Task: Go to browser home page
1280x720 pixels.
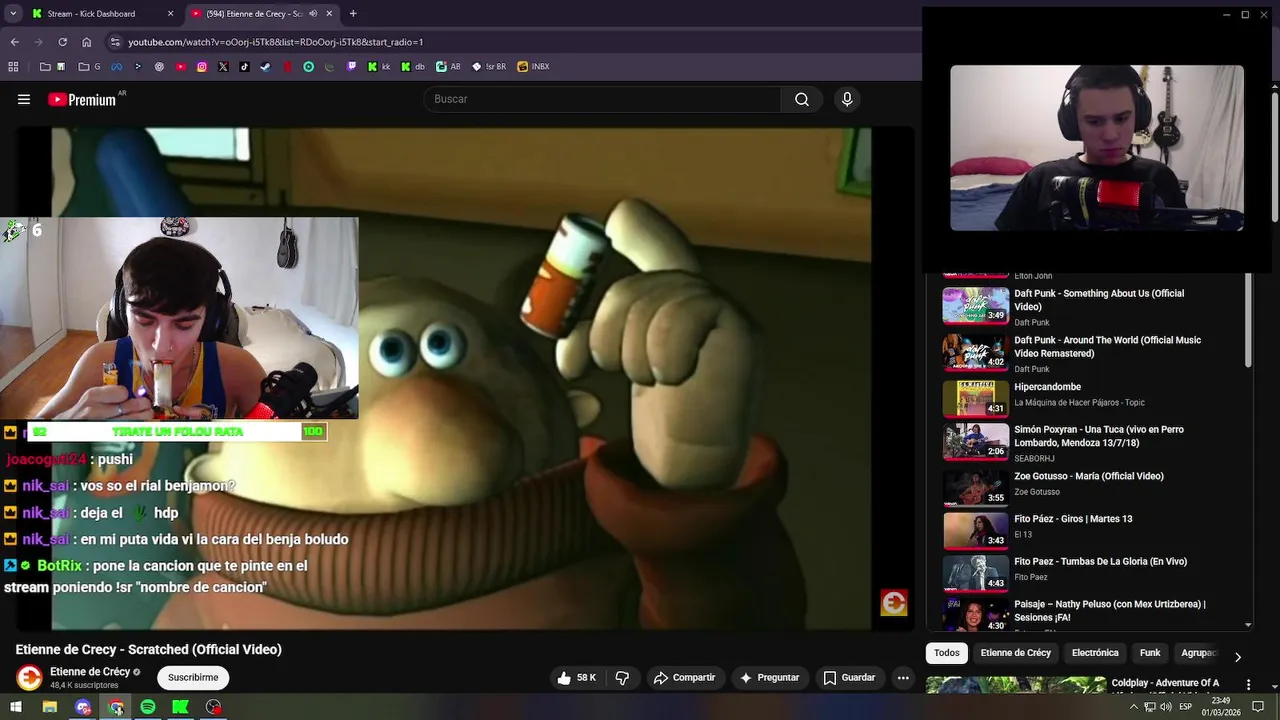Action: pyautogui.click(x=86, y=42)
